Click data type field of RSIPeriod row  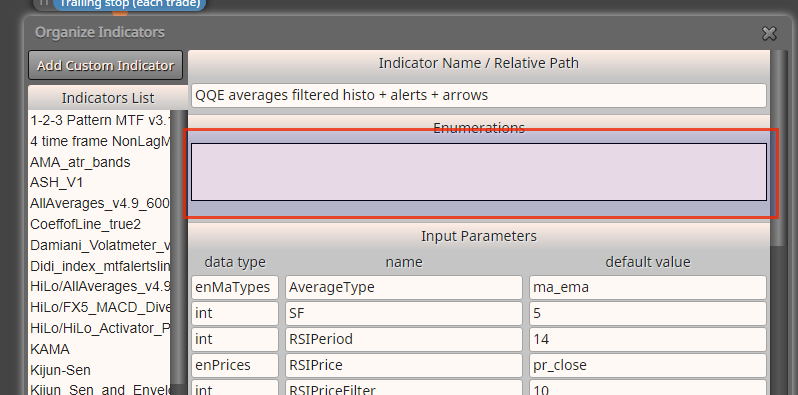(x=235, y=339)
